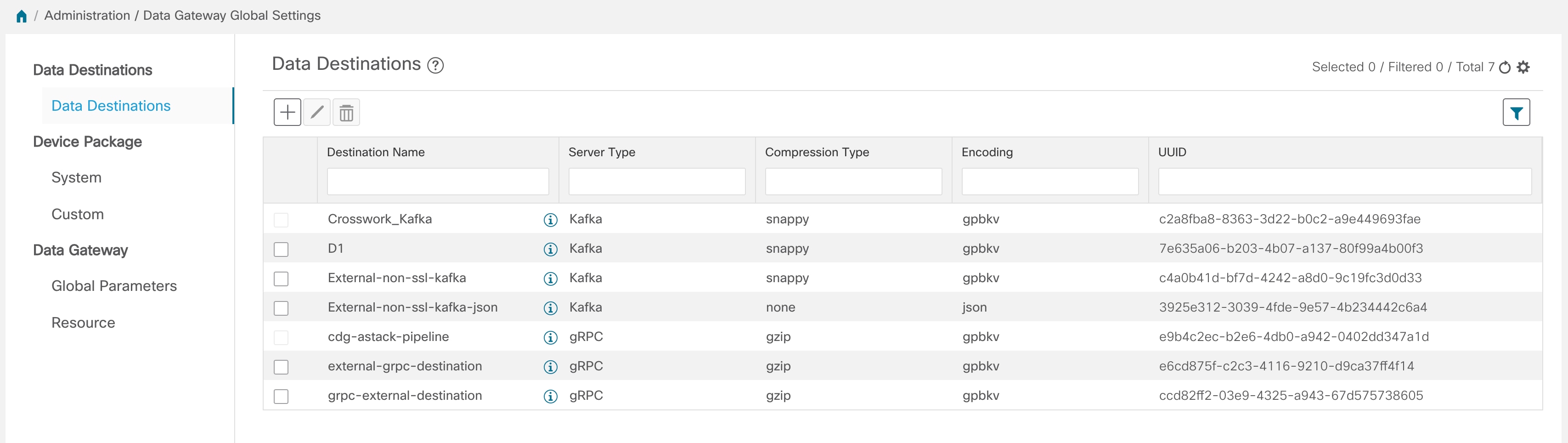Go to Global Parameters settings
Screen dimensions: 1568x443
click(114, 286)
